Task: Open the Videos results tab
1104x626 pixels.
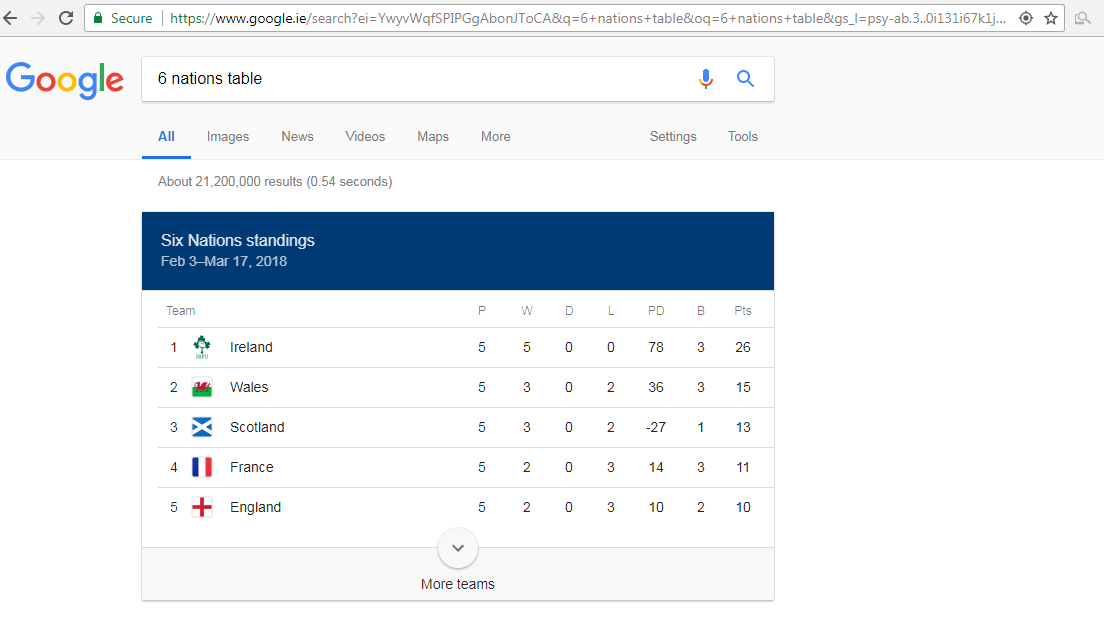Action: pyautogui.click(x=365, y=137)
